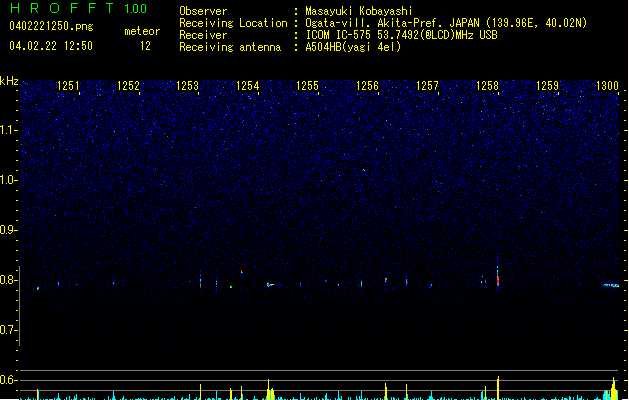The image size is (629, 400).
Task: Click the kHz axis unit label
Action: [9, 81]
